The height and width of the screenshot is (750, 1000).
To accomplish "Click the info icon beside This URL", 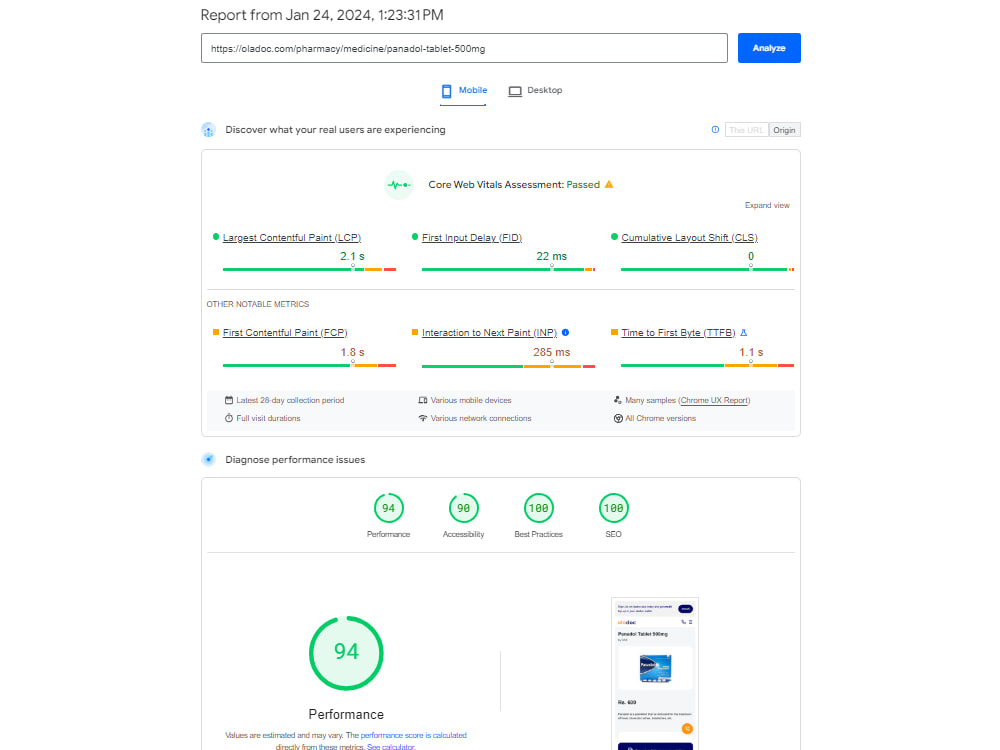I will (x=715, y=129).
